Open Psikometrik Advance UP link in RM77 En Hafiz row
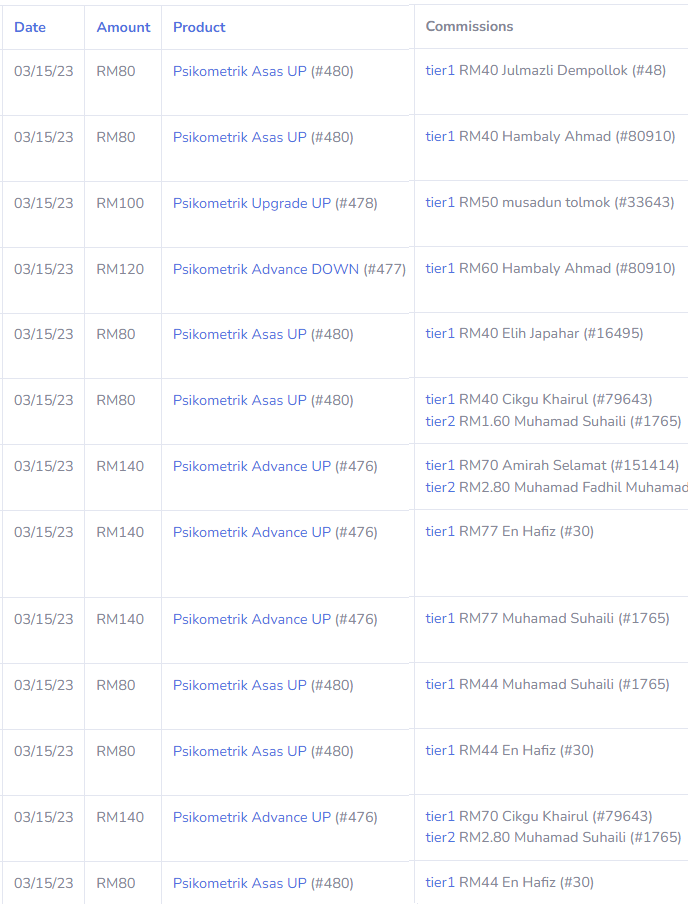The image size is (689, 904). [x=251, y=532]
